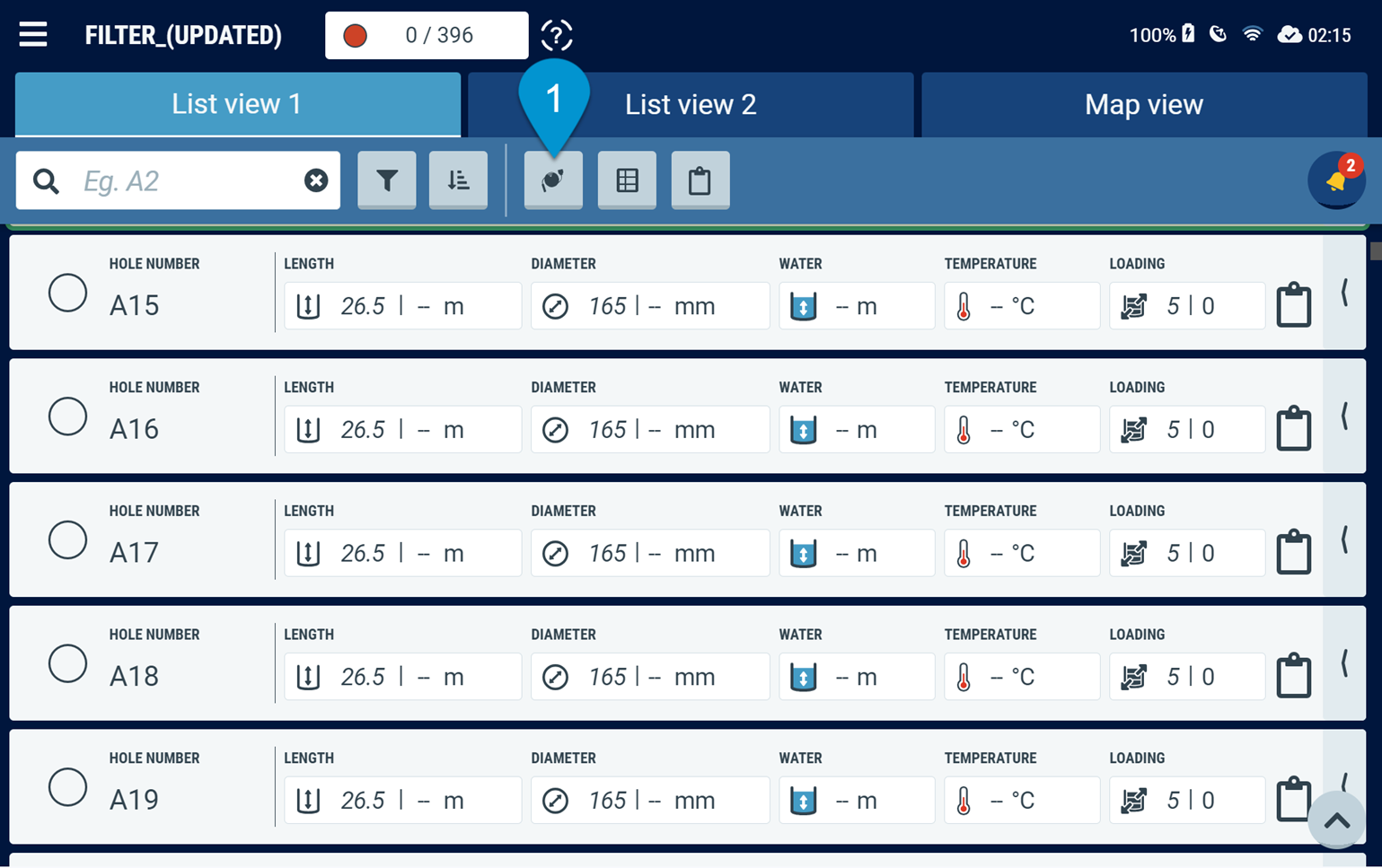Select the radio button for hole A15
The height and width of the screenshot is (868, 1382).
(x=67, y=293)
